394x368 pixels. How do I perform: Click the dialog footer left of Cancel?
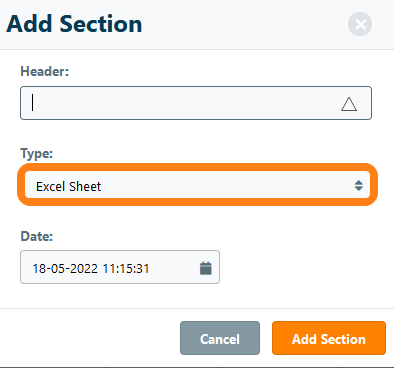(x=90, y=338)
